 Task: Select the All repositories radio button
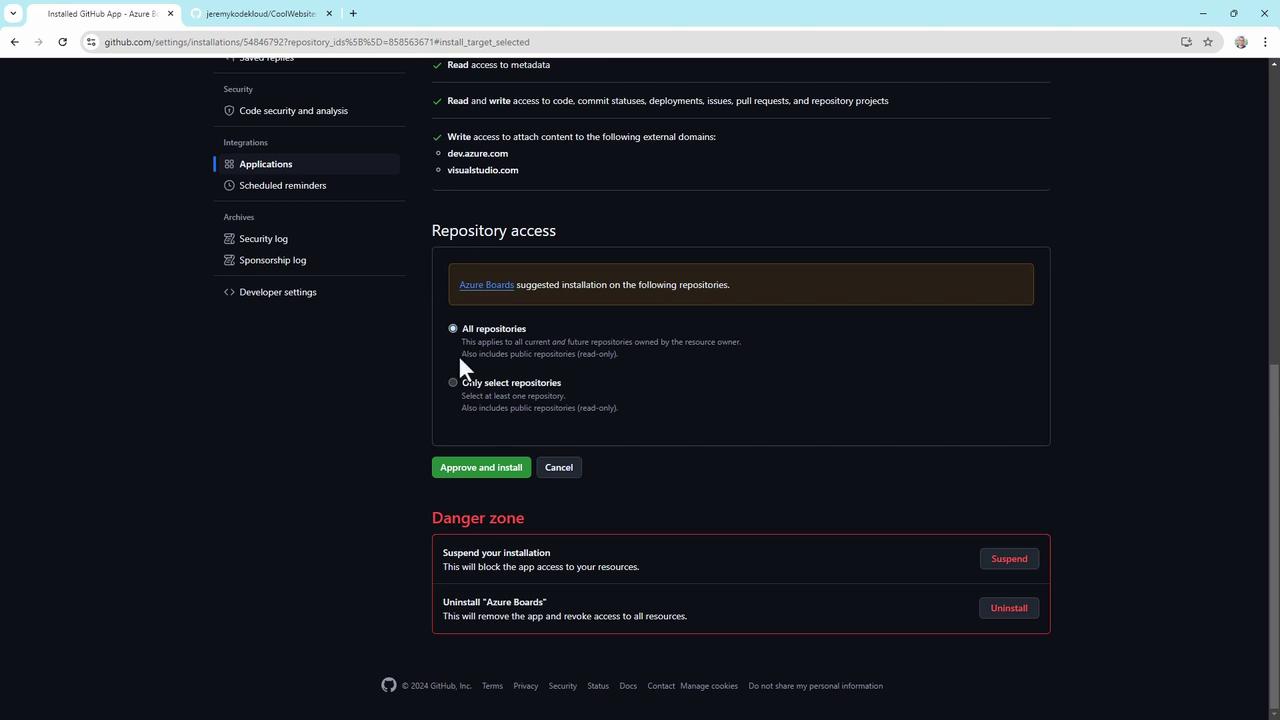pos(453,328)
